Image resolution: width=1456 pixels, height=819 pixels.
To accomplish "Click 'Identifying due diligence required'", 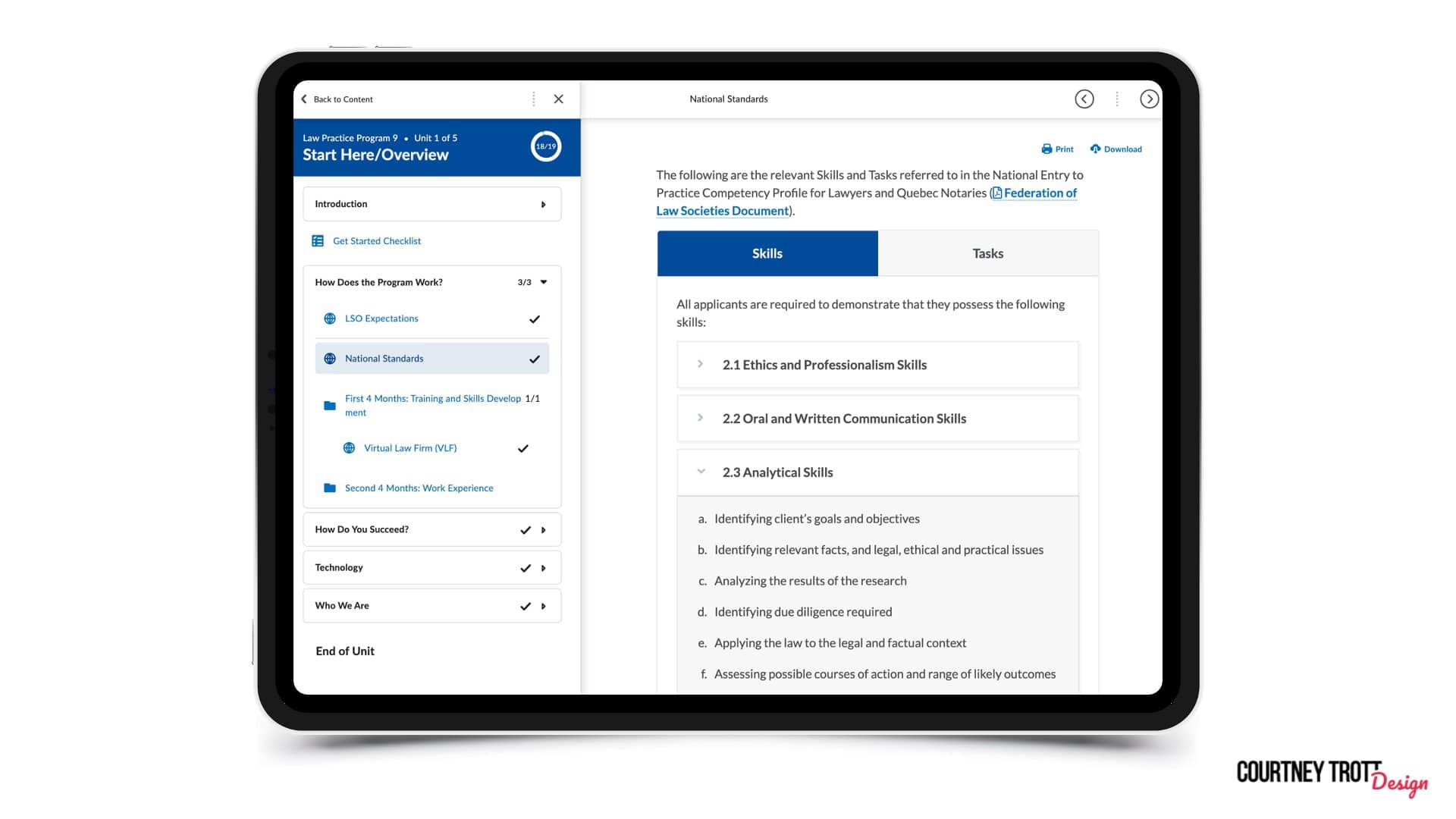I will (803, 612).
